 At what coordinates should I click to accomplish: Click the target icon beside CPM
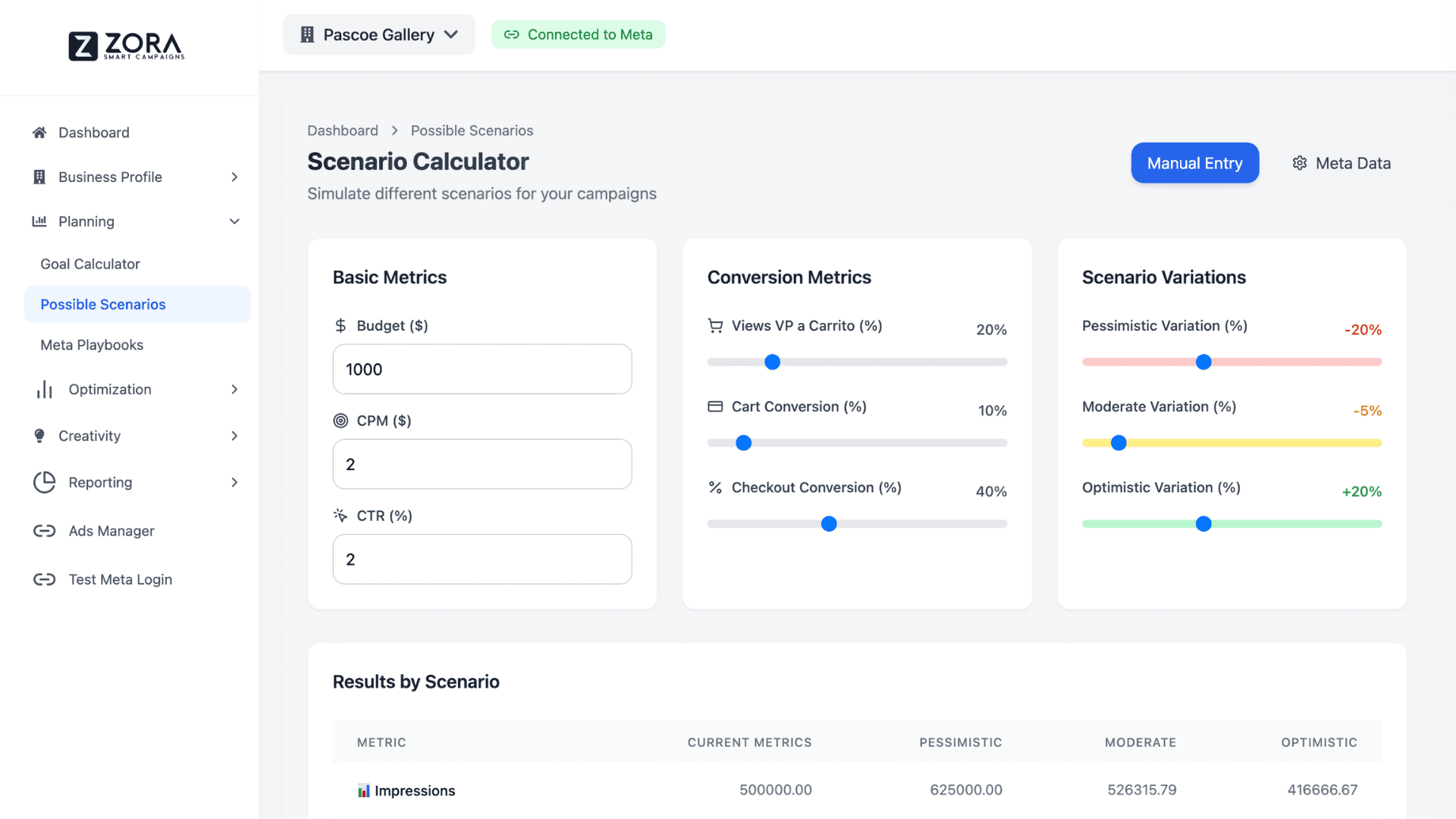point(340,421)
